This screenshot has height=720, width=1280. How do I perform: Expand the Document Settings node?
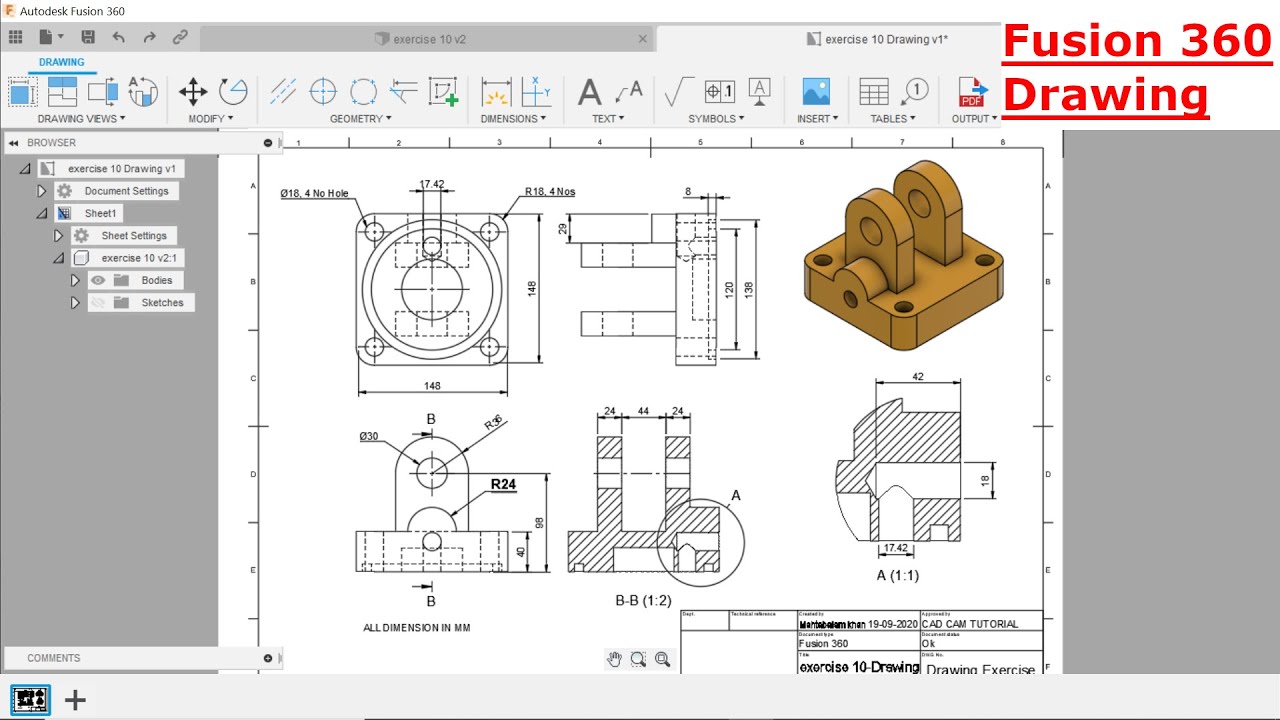42,191
